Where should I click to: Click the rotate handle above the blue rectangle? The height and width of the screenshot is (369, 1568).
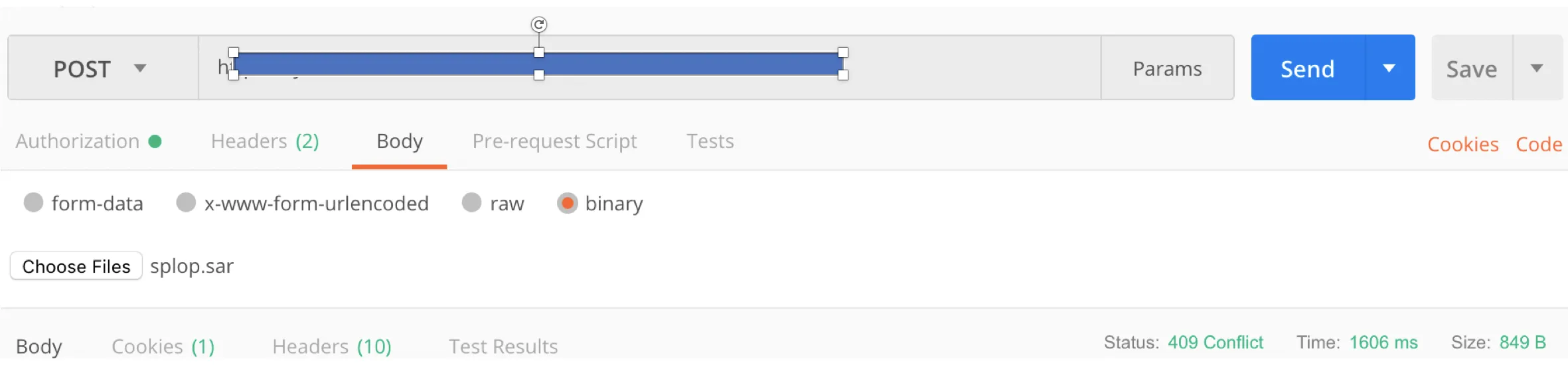coord(539,25)
